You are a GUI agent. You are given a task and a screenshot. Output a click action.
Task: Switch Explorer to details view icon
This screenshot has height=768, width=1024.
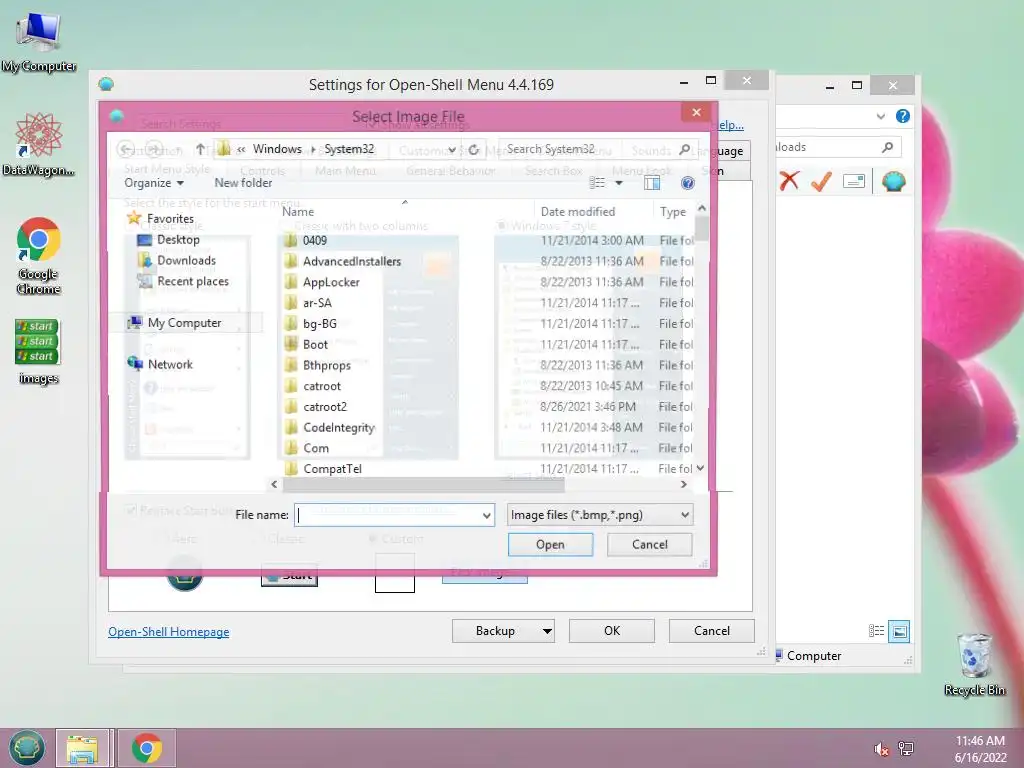click(876, 631)
